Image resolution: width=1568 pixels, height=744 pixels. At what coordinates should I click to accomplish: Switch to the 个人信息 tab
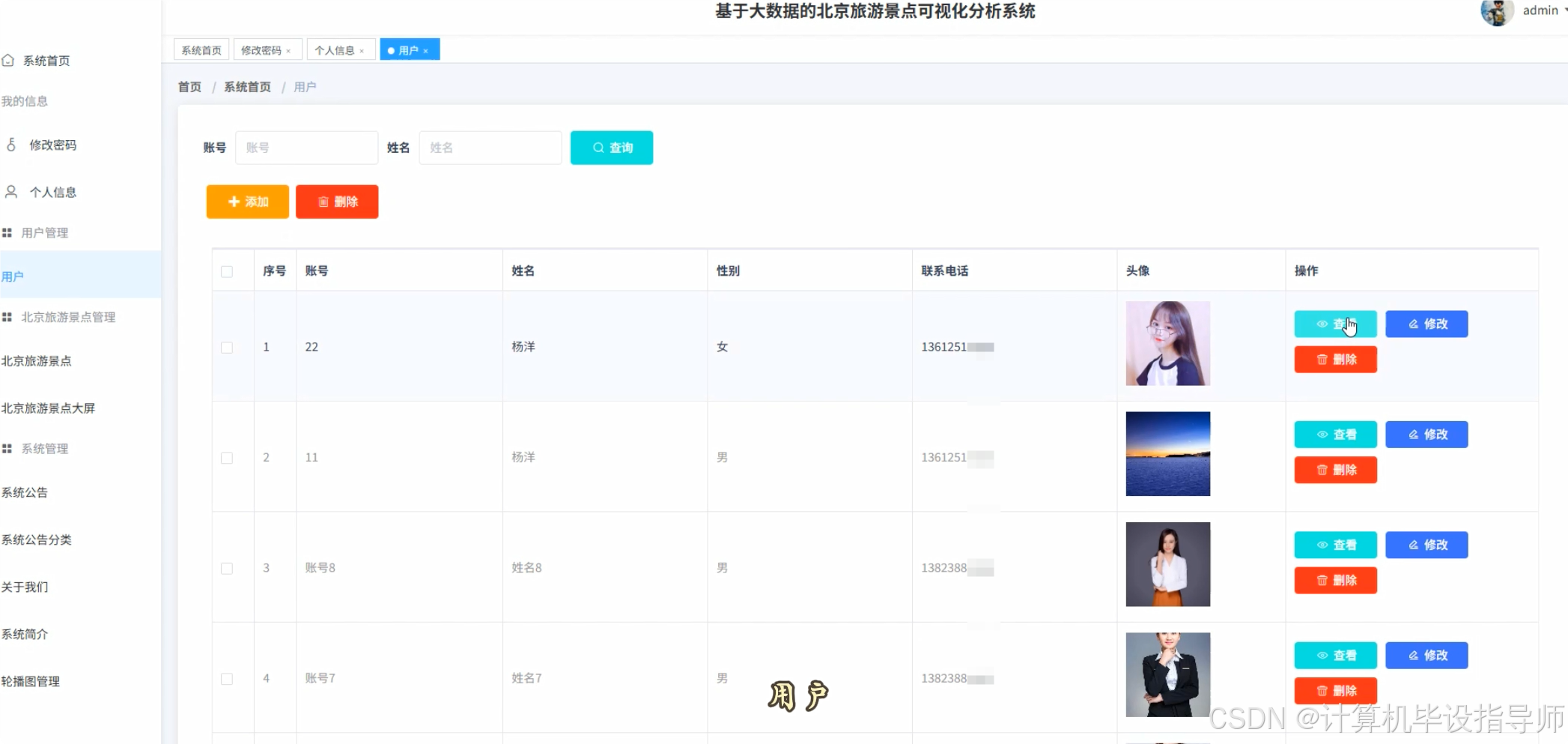point(335,49)
